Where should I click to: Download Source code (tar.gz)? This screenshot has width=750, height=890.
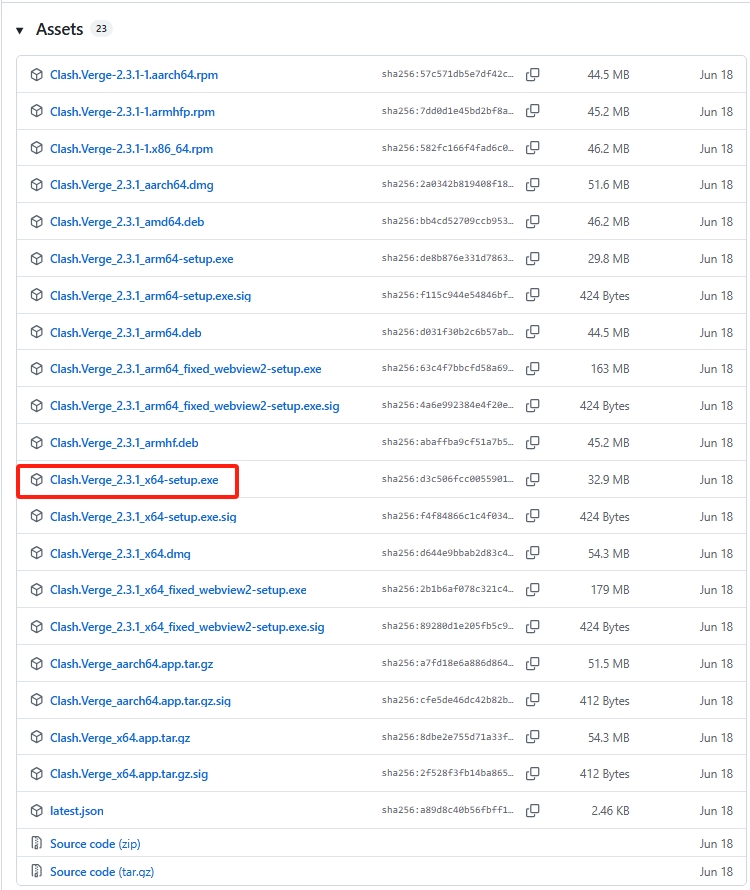(x=102, y=872)
